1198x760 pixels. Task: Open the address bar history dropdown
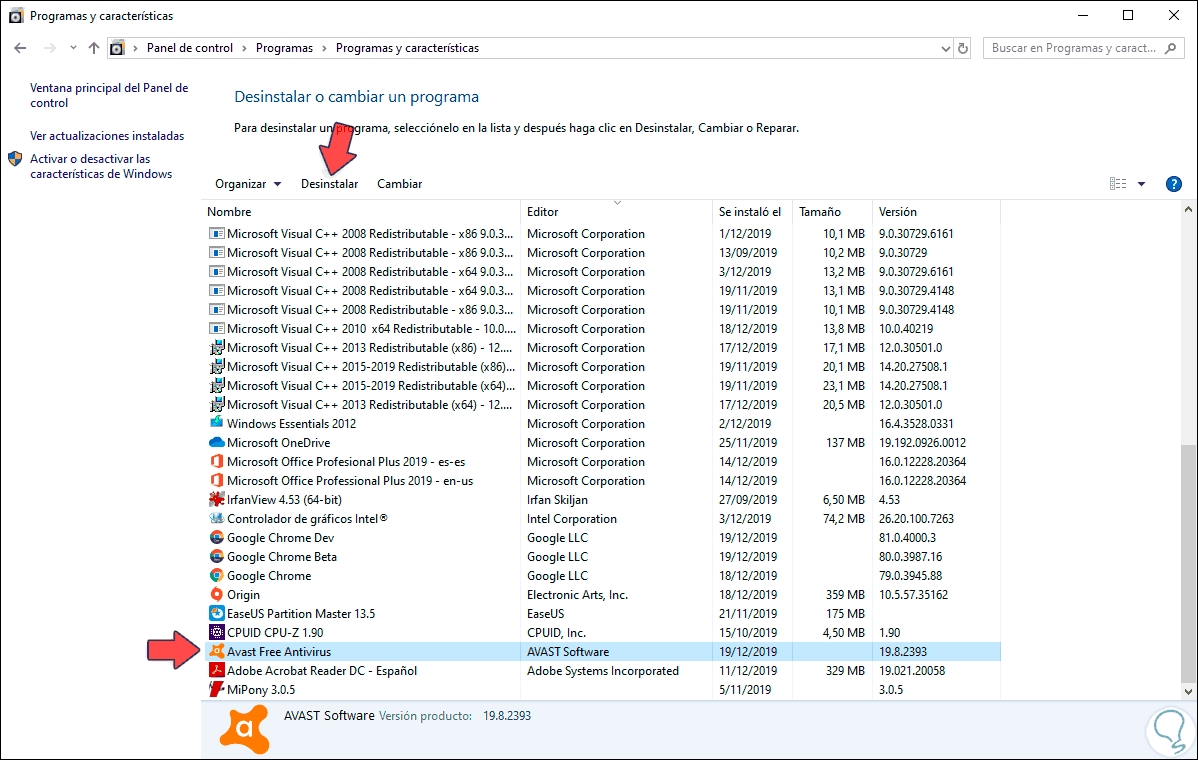(945, 48)
